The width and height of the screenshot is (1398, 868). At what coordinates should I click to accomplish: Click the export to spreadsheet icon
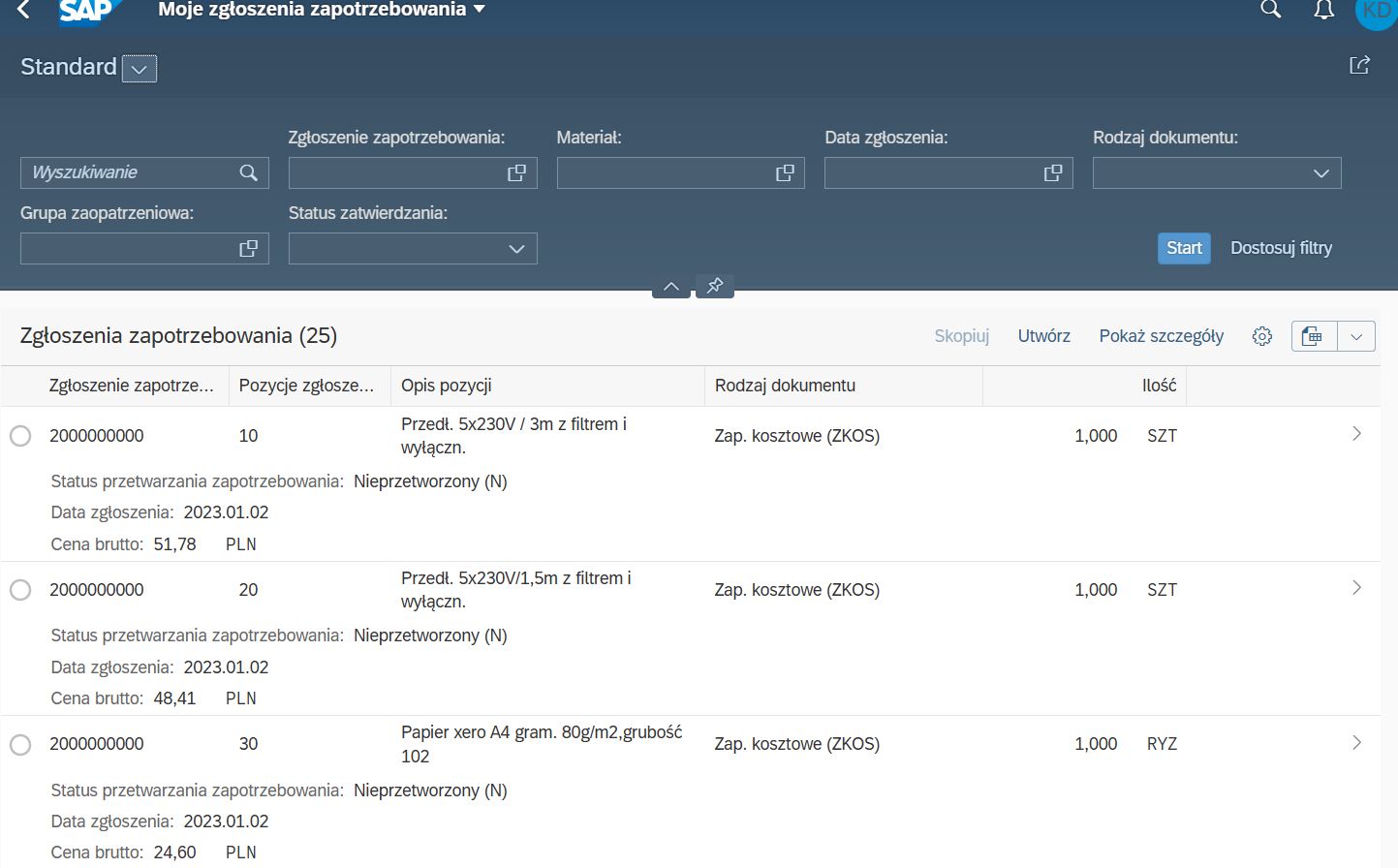1313,336
